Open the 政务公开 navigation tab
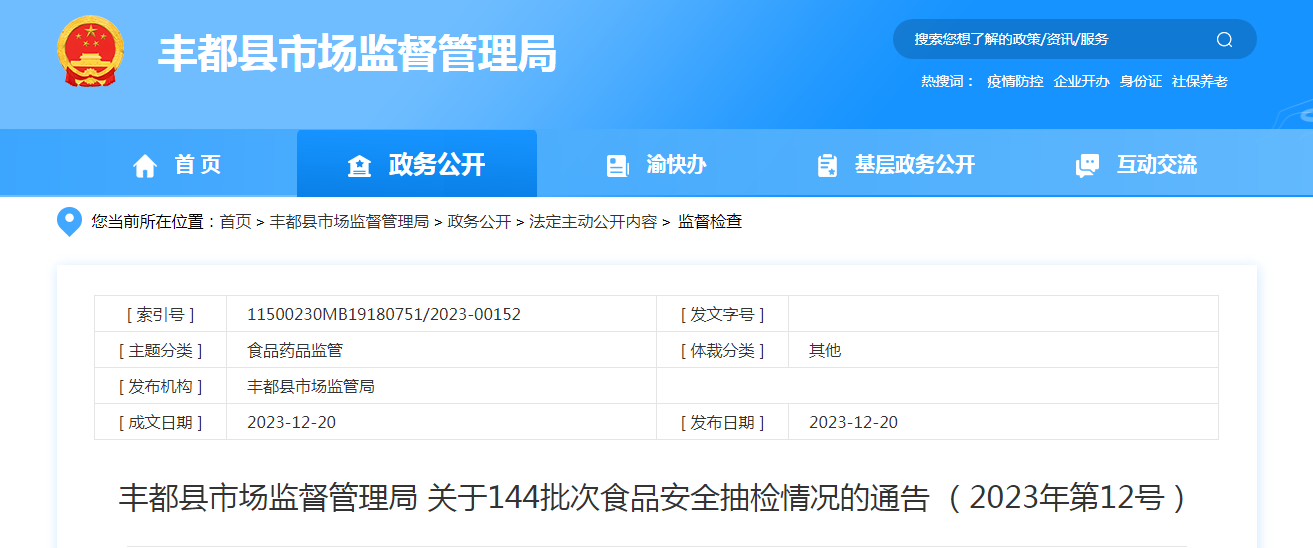The image size is (1313, 548). point(417,164)
